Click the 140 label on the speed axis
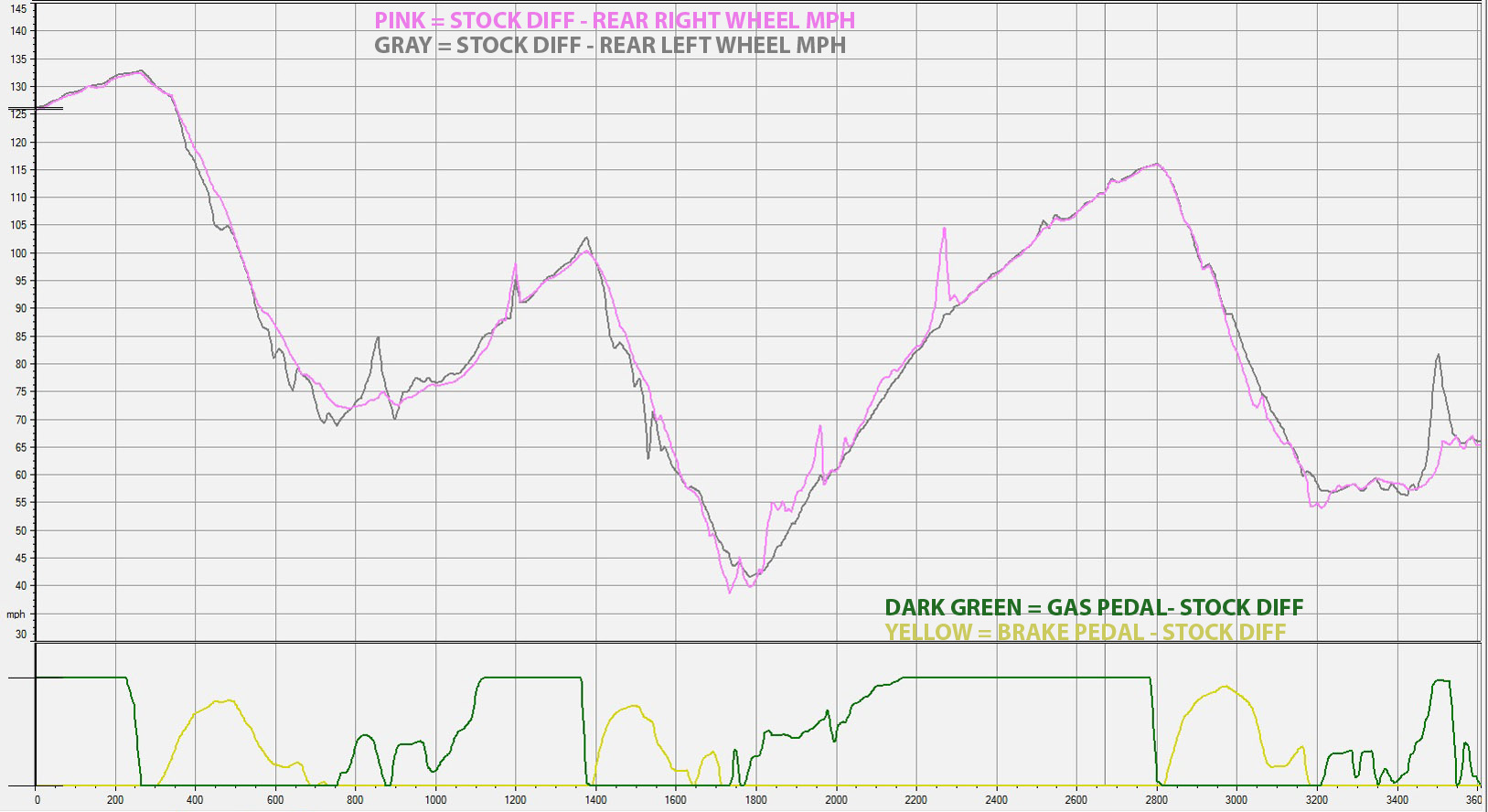The image size is (1488, 812). pyautogui.click(x=18, y=31)
